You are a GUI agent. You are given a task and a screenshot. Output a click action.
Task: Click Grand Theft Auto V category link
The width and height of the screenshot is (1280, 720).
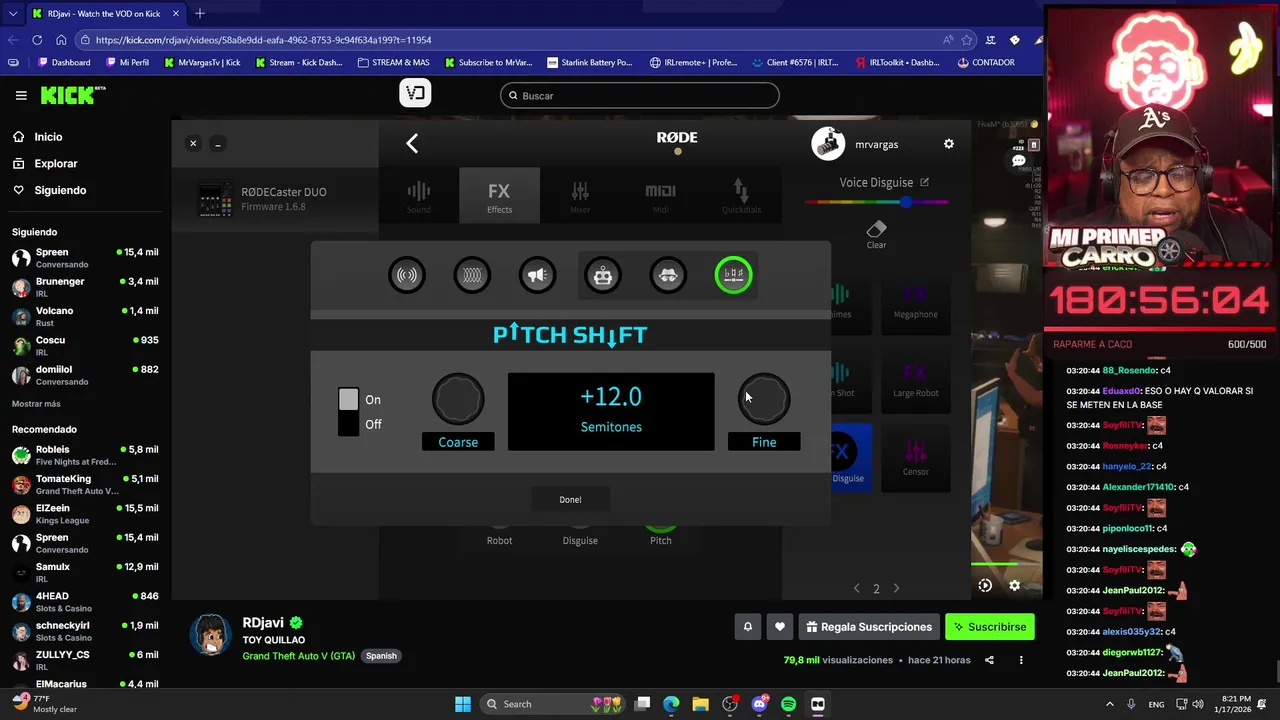click(298, 656)
